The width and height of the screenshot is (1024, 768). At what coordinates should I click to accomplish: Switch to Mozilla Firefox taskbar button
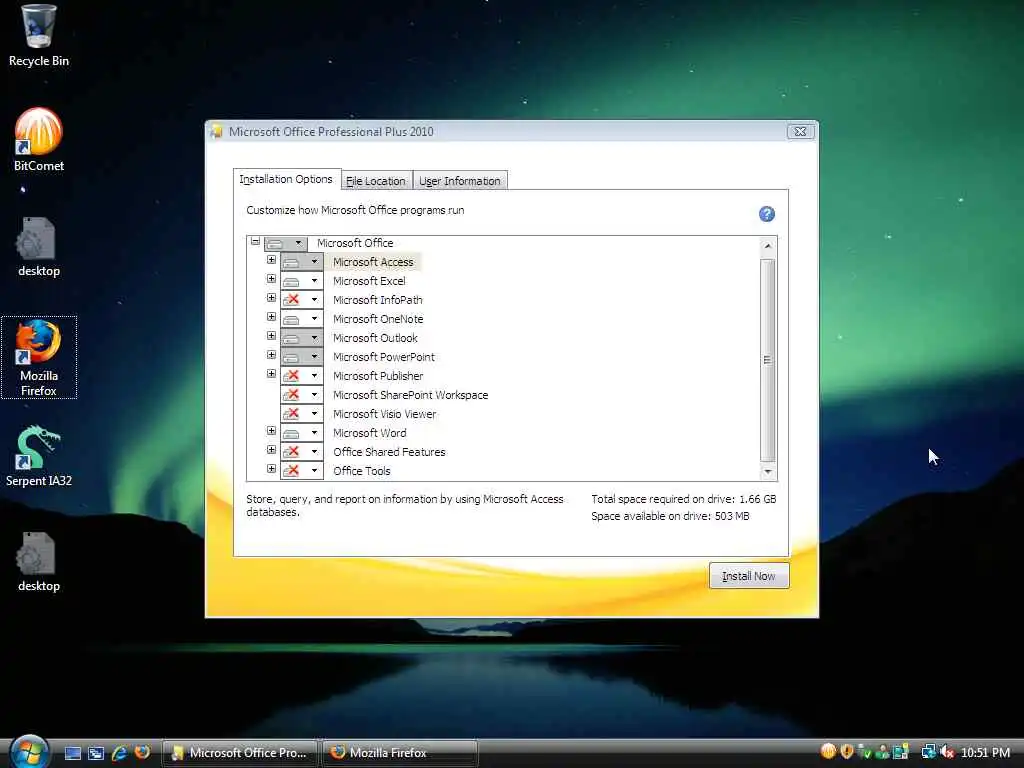(400, 753)
